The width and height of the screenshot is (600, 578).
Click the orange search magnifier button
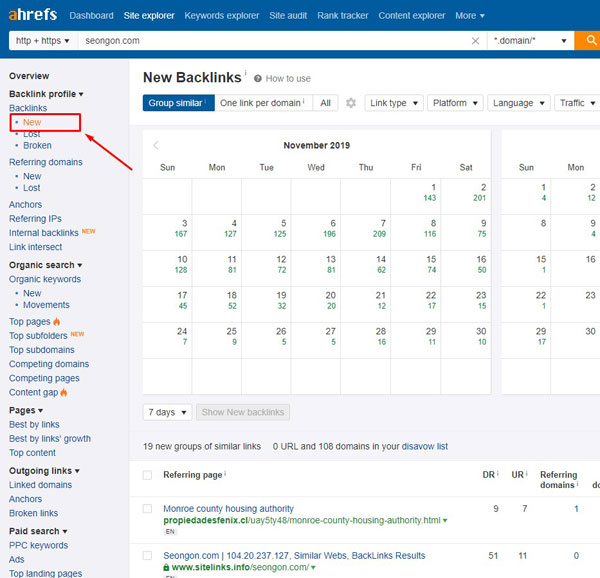[590, 40]
